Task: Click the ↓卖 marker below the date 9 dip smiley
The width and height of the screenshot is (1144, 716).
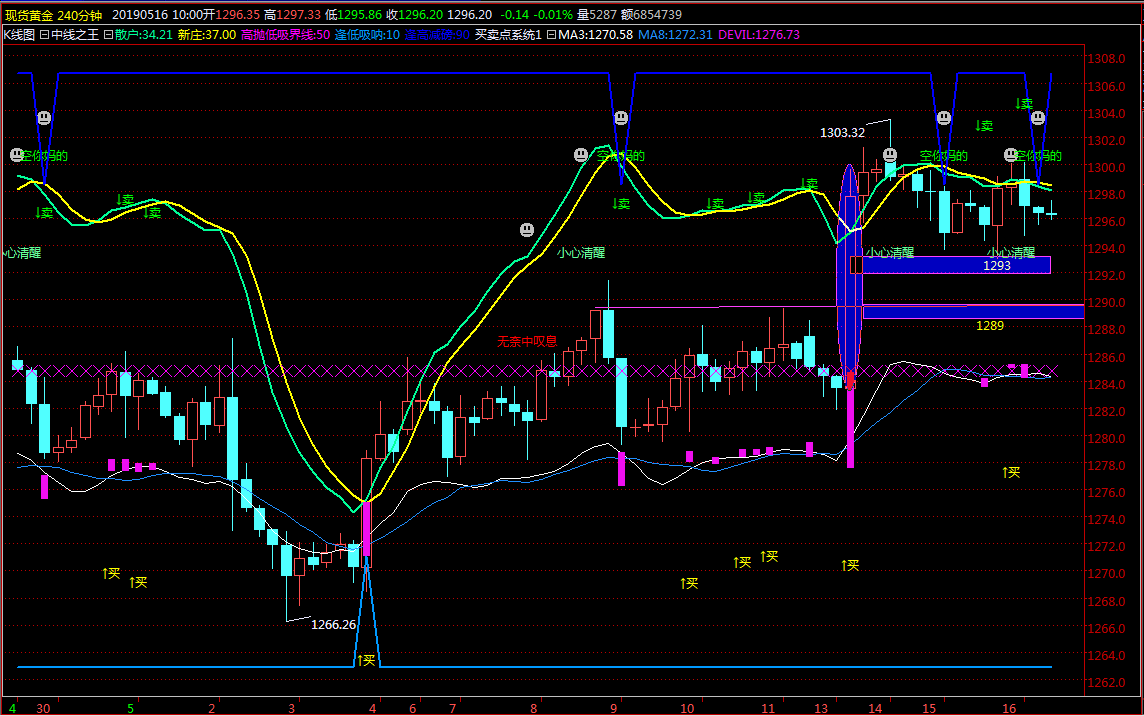Action: tap(620, 204)
